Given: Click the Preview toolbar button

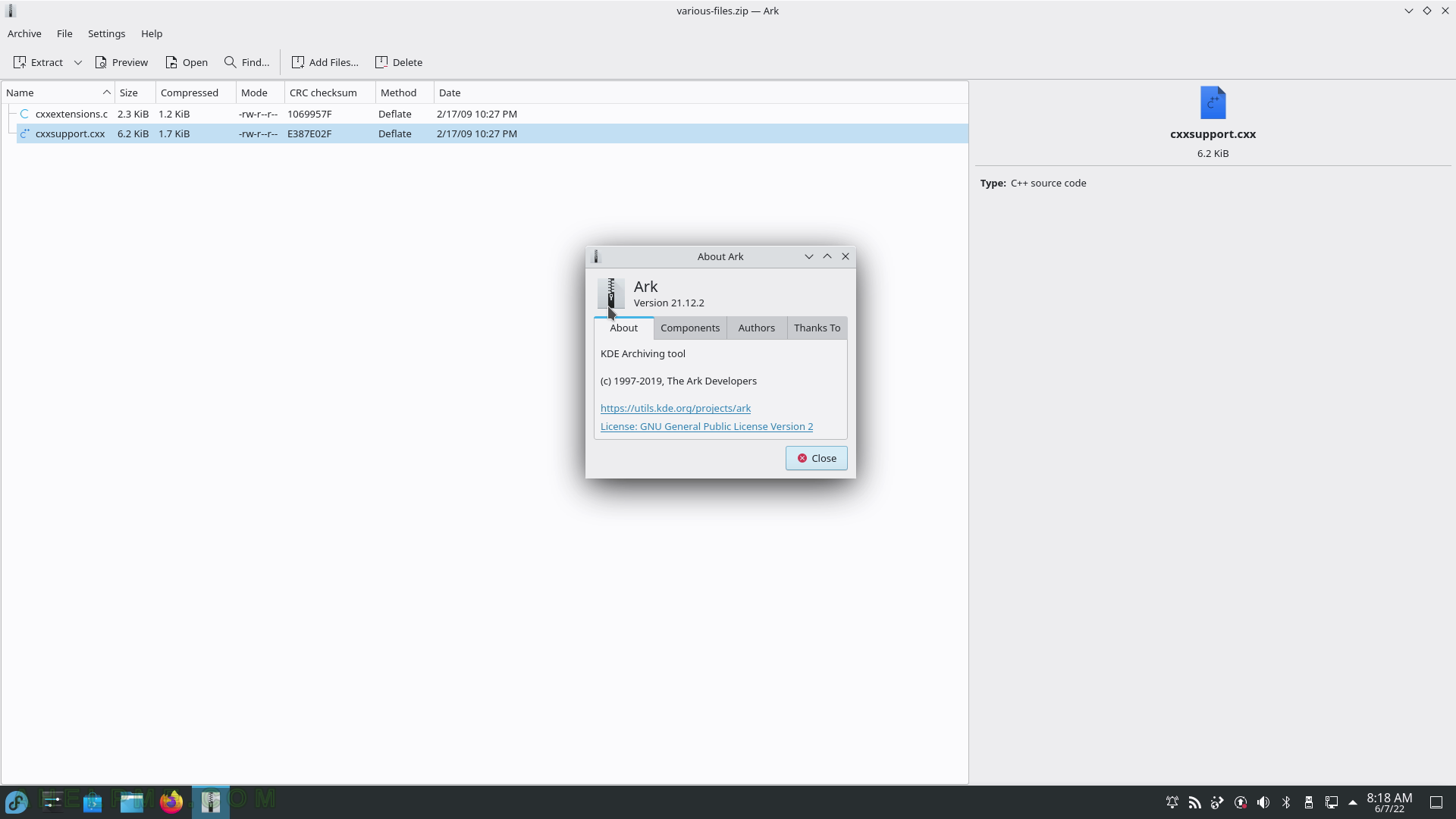Looking at the screenshot, I should point(121,62).
